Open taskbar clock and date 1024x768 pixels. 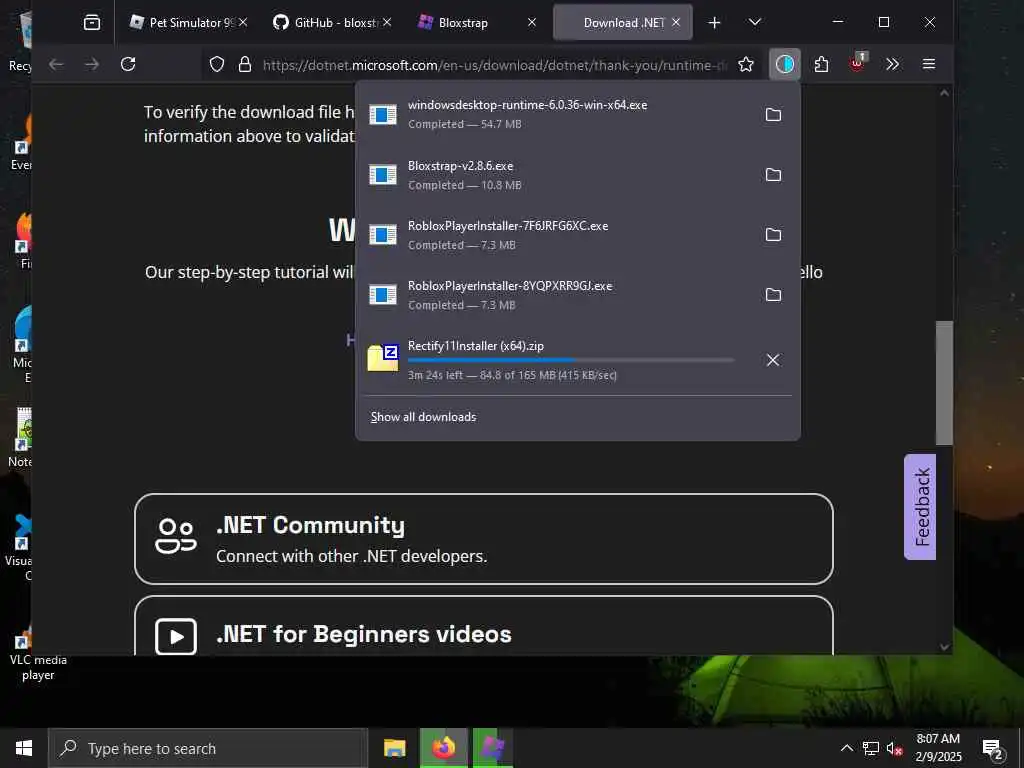click(938, 748)
